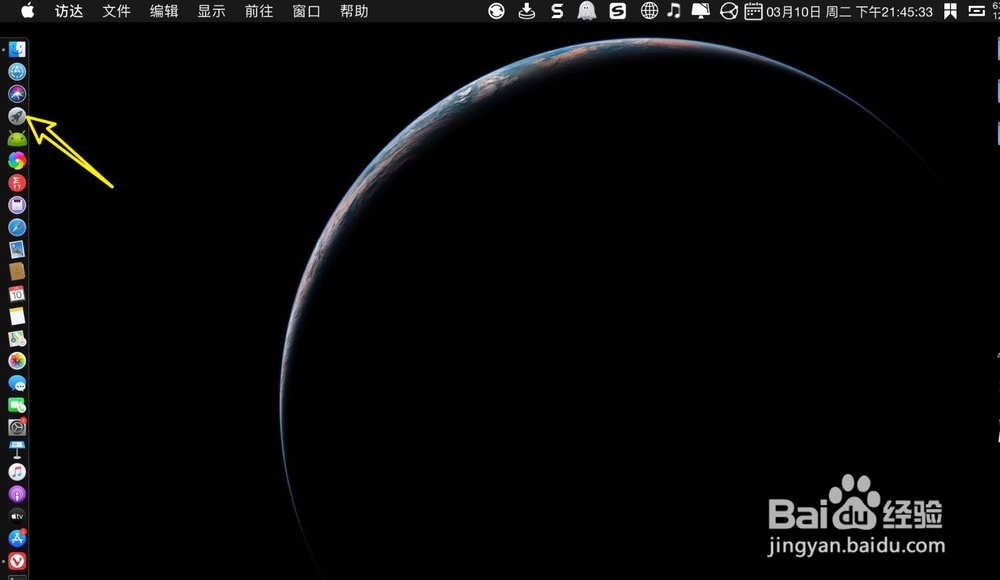Open the purple floppy-disk app in Dock
The image size is (1000, 580).
click(x=17, y=205)
